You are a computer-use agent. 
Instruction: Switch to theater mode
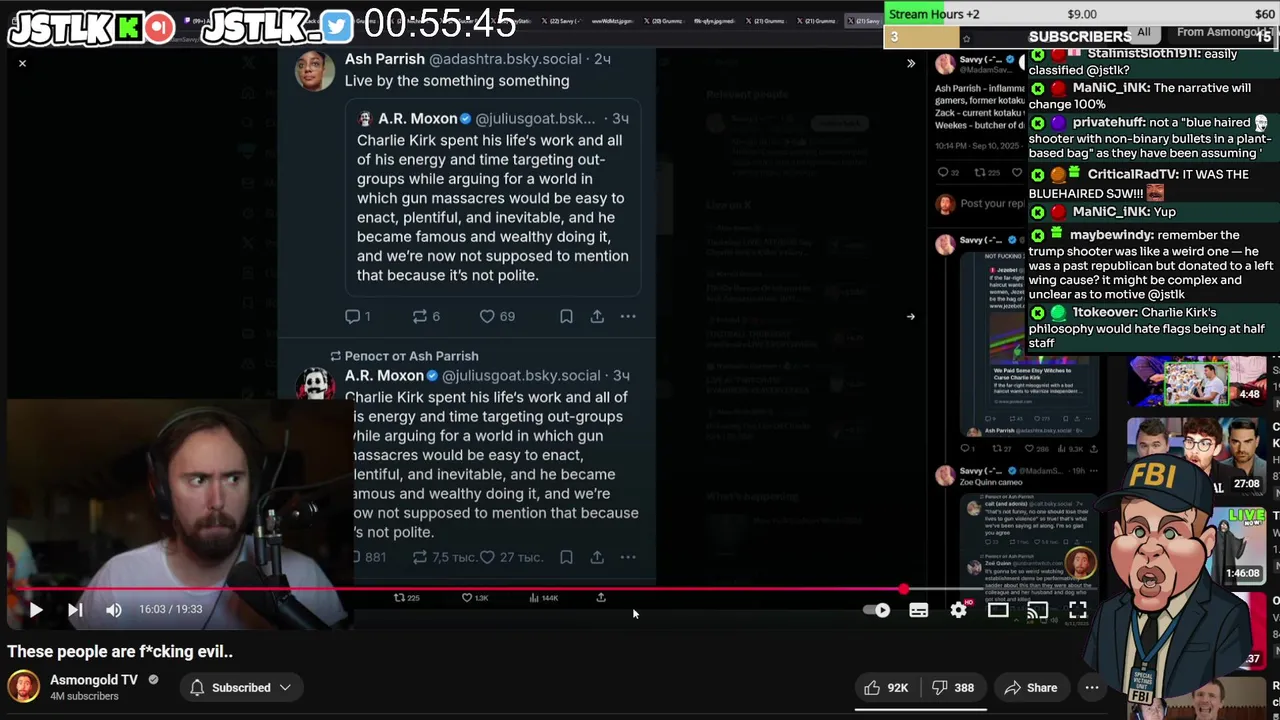998,610
